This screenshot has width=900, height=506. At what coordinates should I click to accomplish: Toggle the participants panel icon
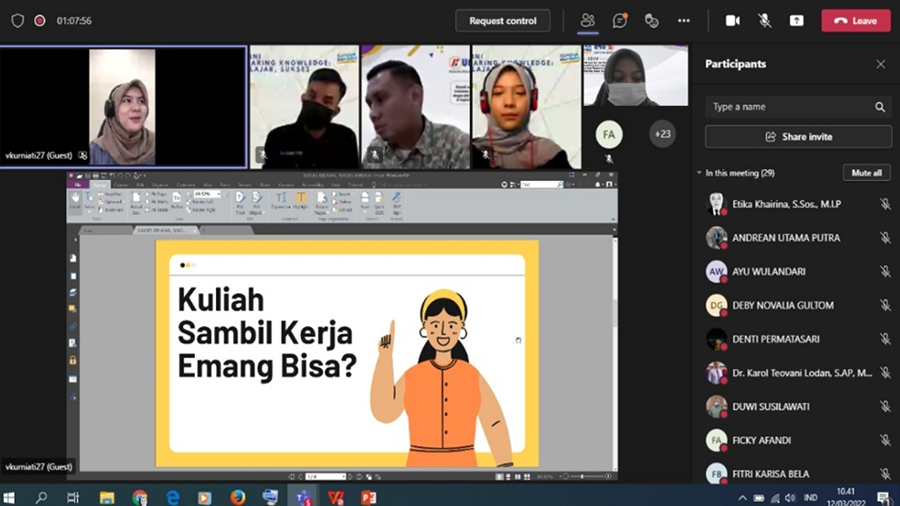pos(587,20)
